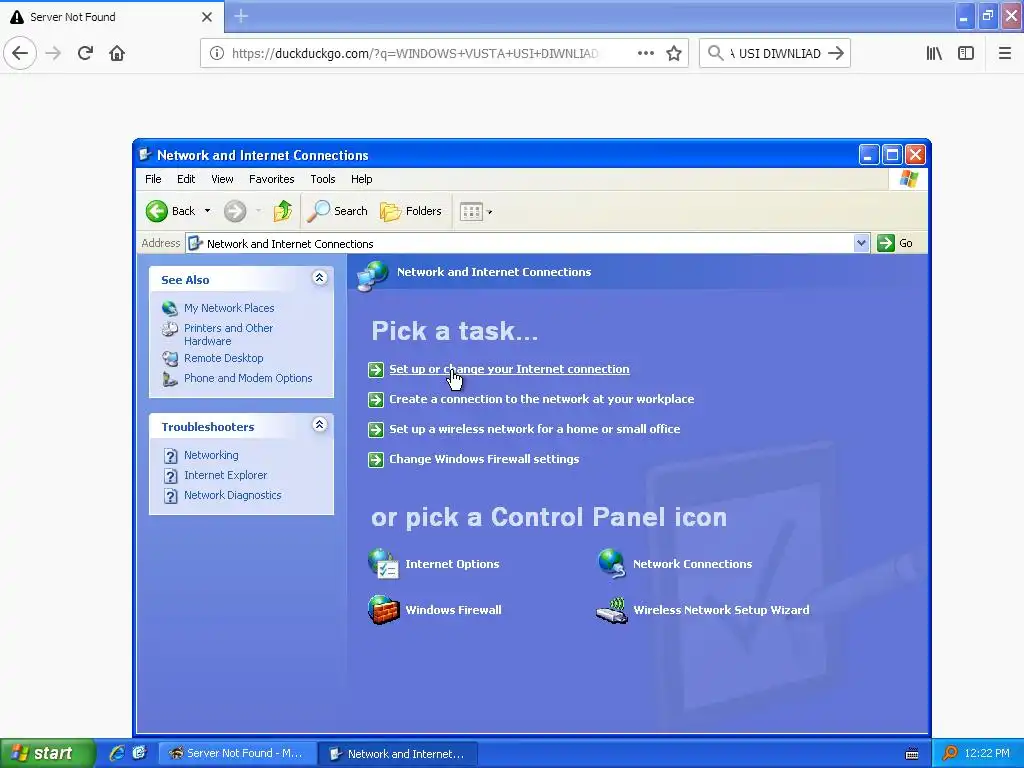Viewport: 1024px width, 768px height.
Task: Open a new Firefox tab with plus
Action: (241, 16)
